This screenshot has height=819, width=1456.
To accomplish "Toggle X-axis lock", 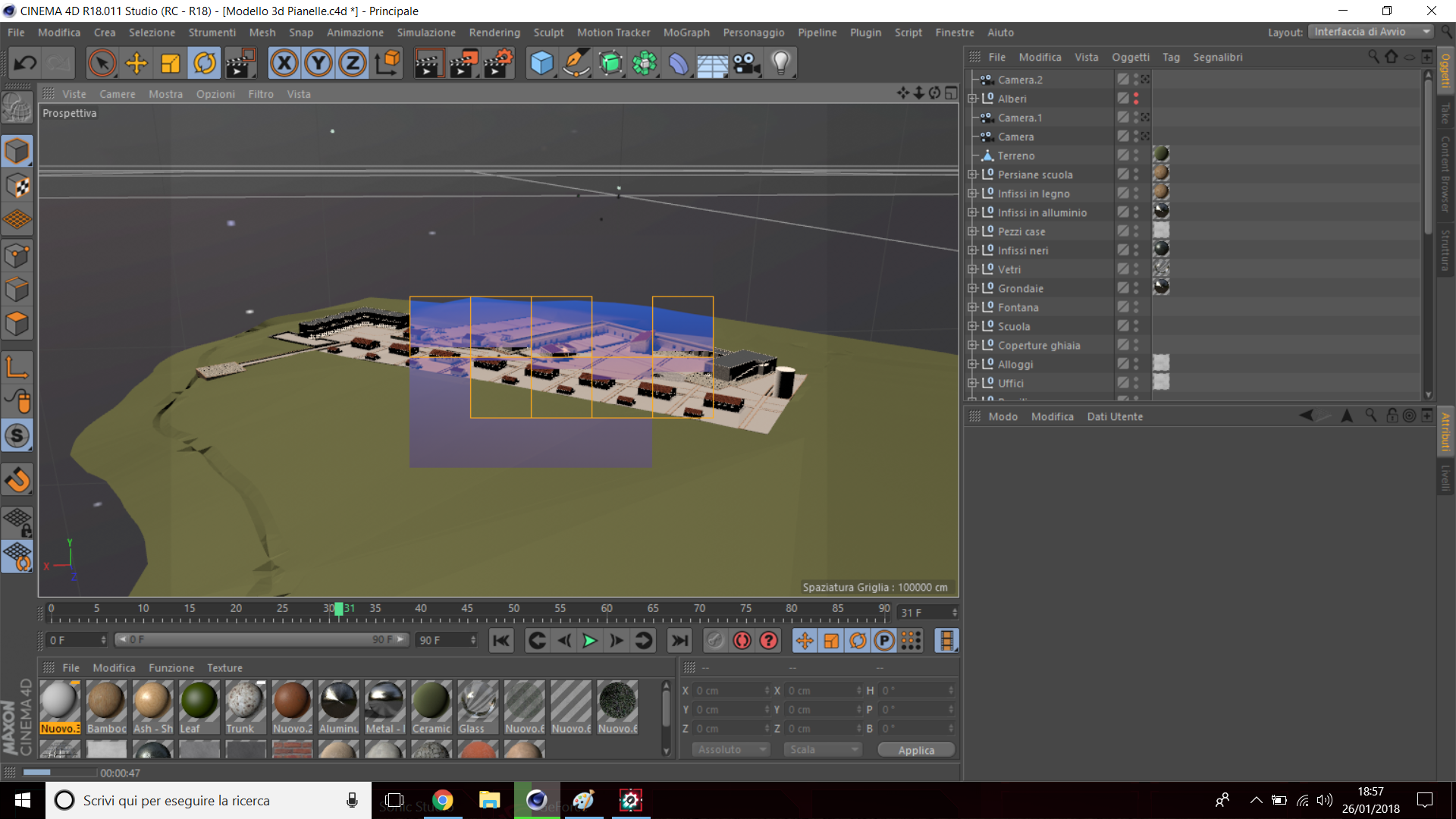I will 284,63.
